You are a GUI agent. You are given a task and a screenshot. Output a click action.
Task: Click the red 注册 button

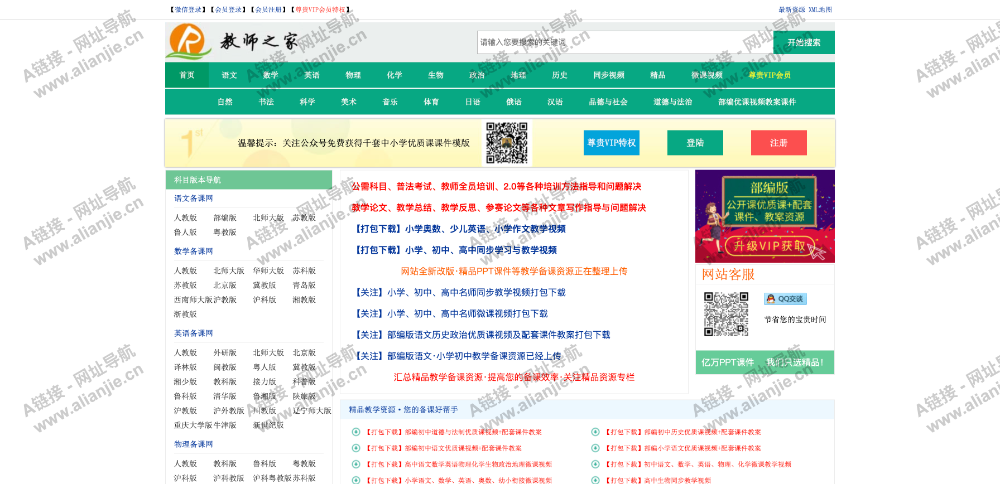[x=779, y=143]
